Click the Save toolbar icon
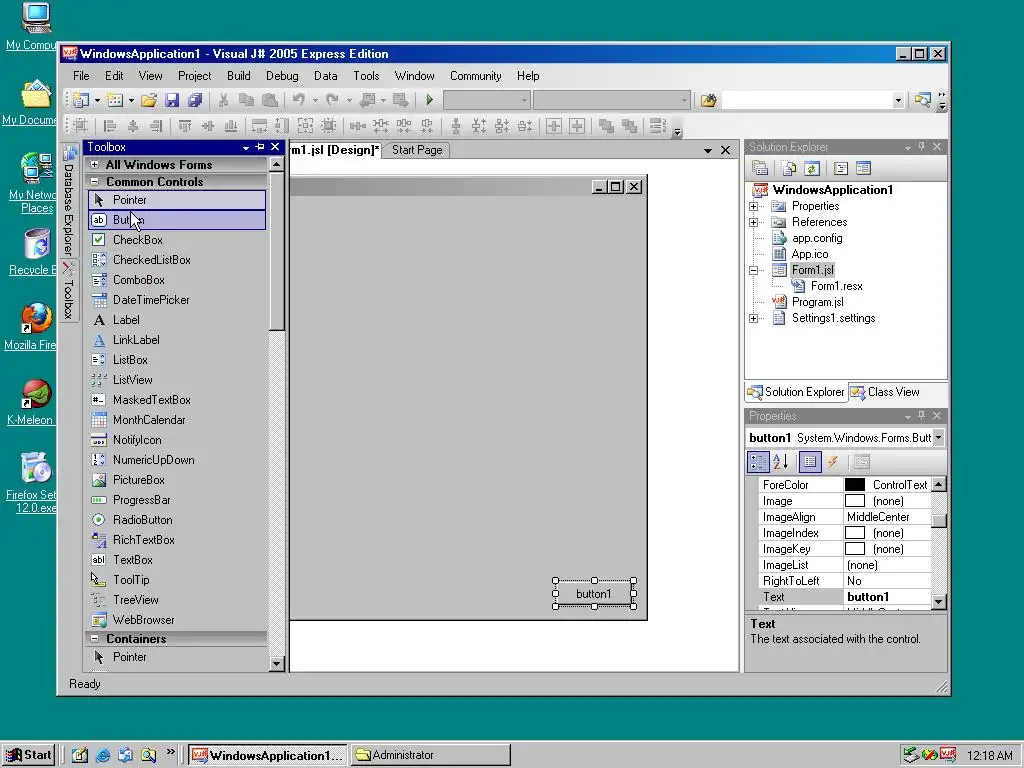1024x768 pixels. [172, 100]
